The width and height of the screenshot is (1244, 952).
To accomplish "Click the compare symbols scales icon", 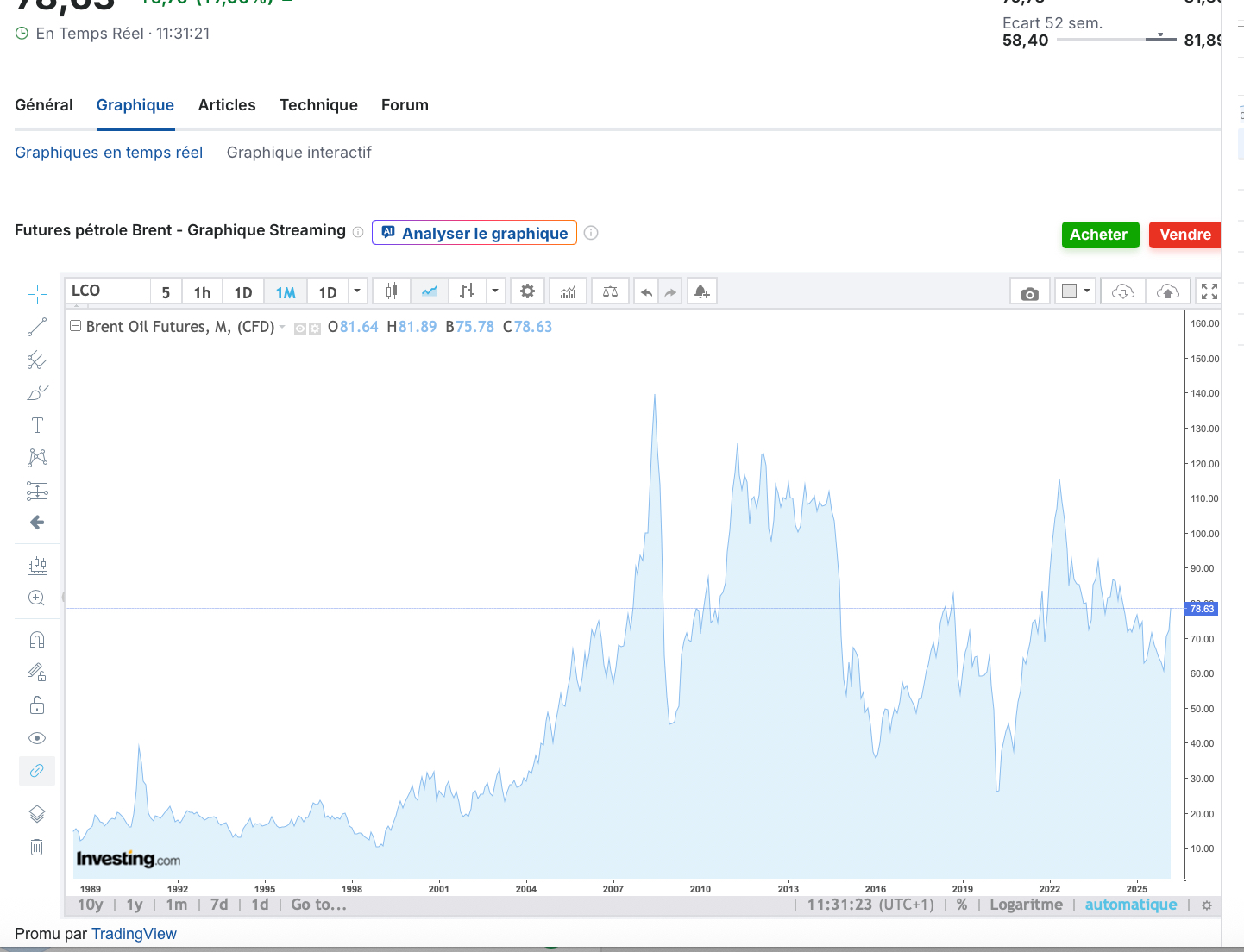I will [x=610, y=291].
